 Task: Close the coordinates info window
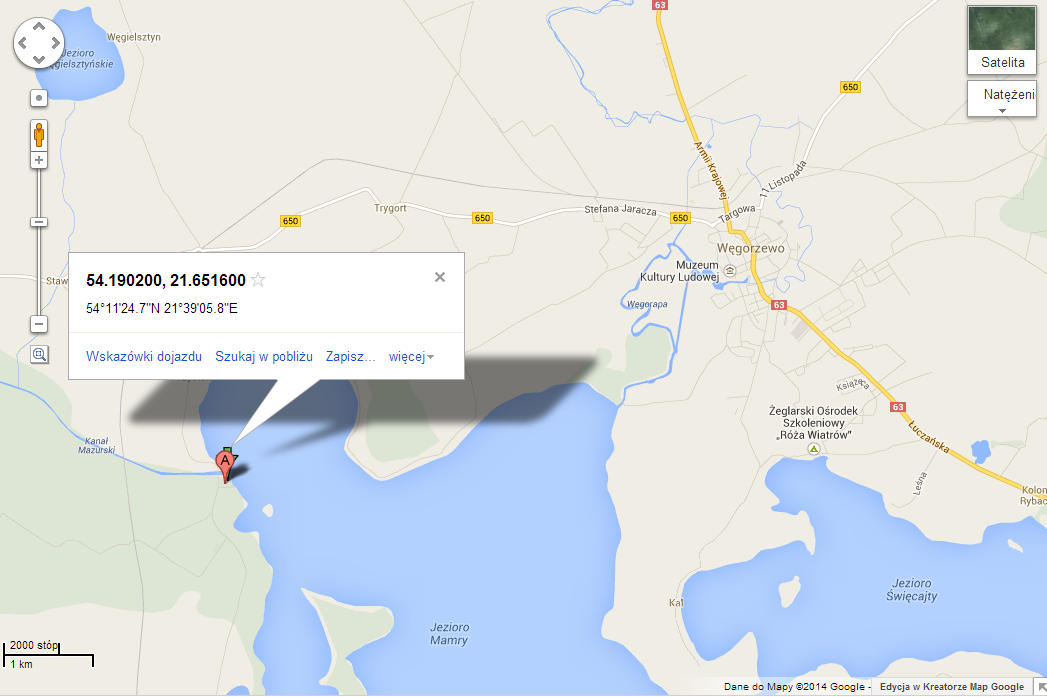click(439, 277)
